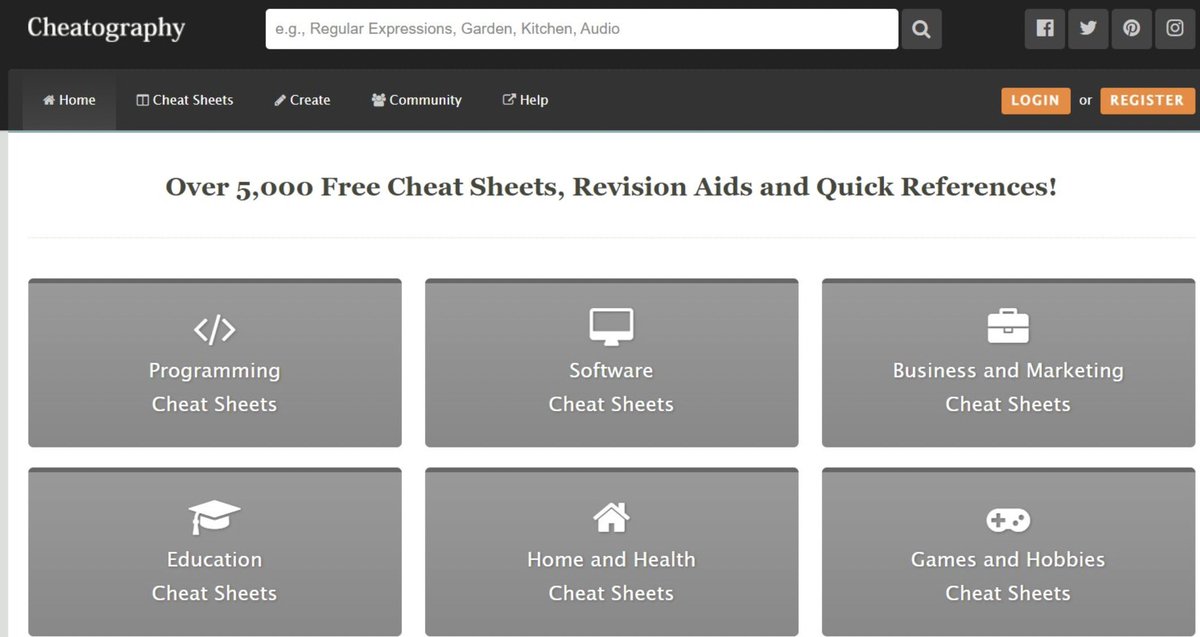Image resolution: width=1200 pixels, height=637 pixels.
Task: Click the house icon for Home and Health
Action: coord(611,517)
